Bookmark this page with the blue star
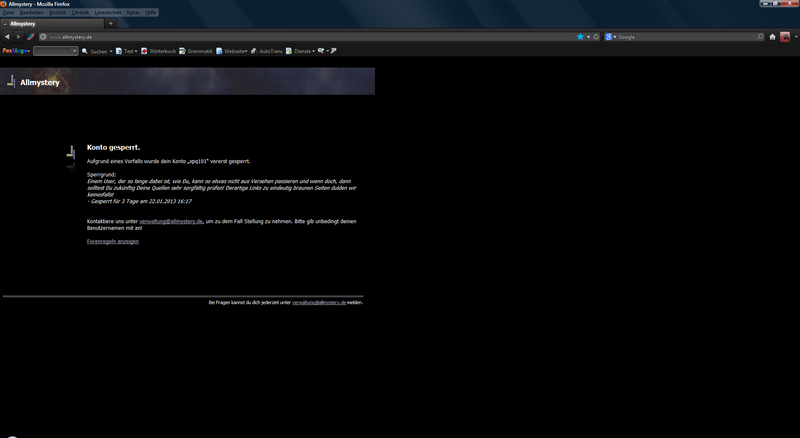Image resolution: width=800 pixels, height=438 pixels. coord(580,37)
